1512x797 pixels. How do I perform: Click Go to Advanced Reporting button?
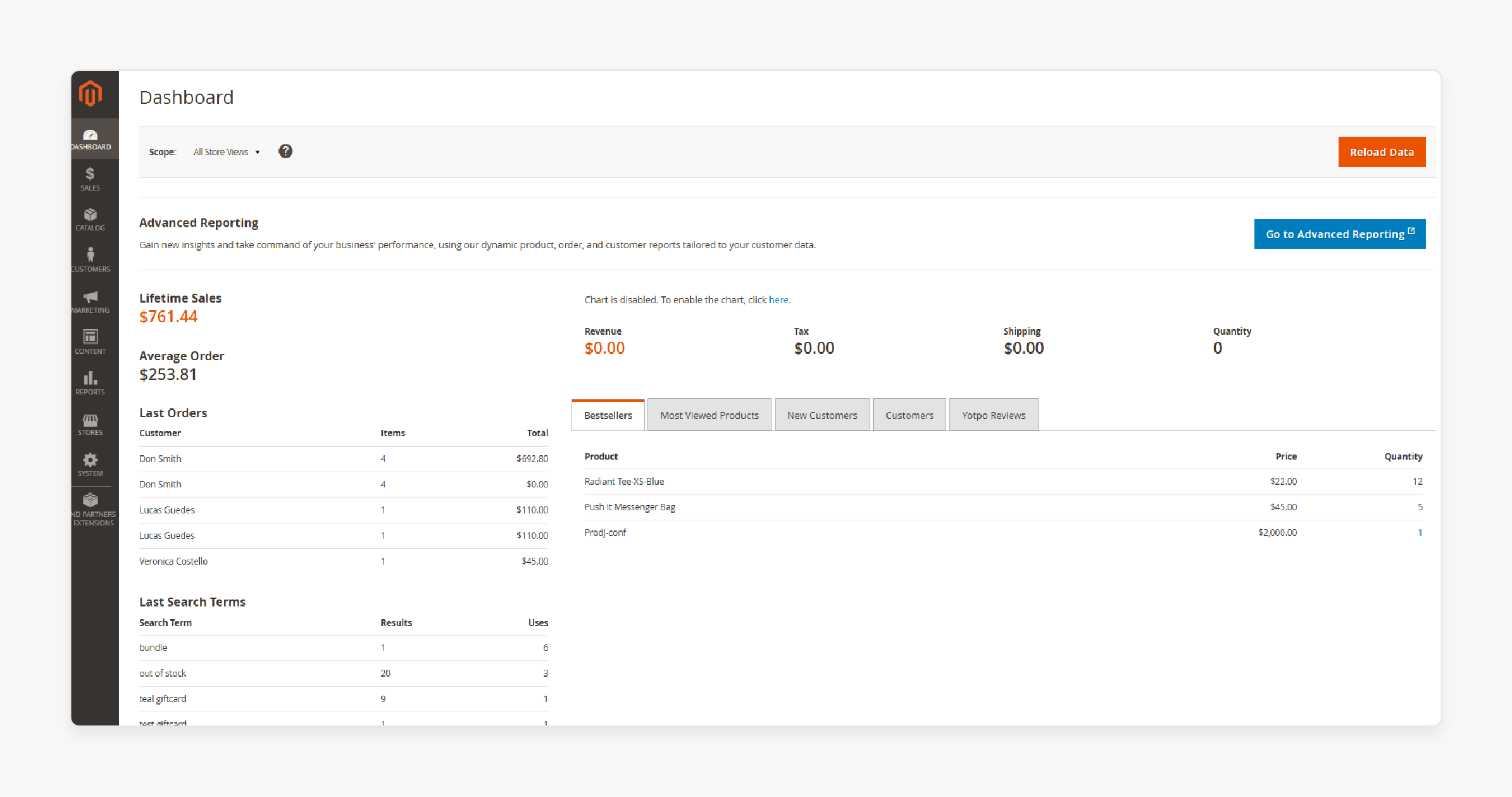(x=1339, y=234)
